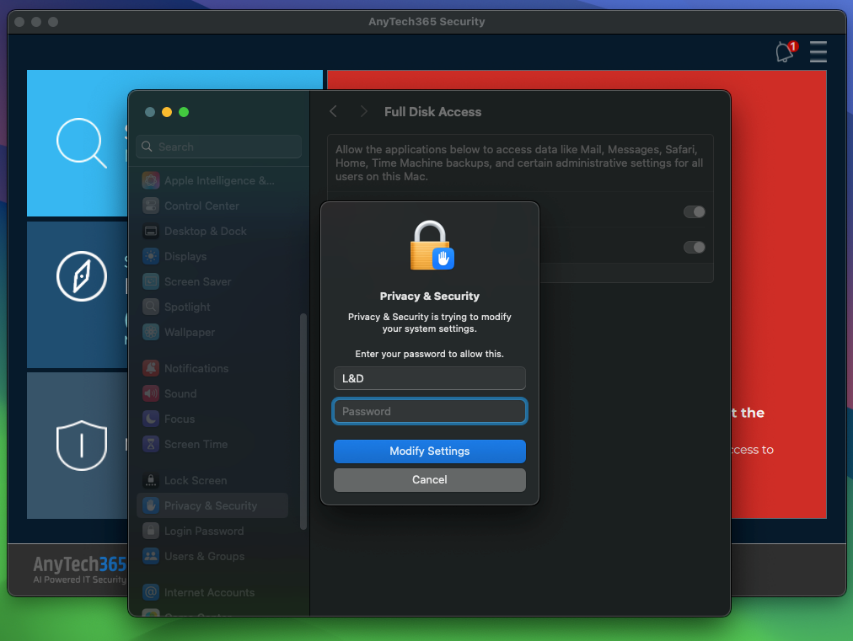The image size is (853, 641).
Task: Click Users & Groups sidebar icon
Action: pos(151,556)
